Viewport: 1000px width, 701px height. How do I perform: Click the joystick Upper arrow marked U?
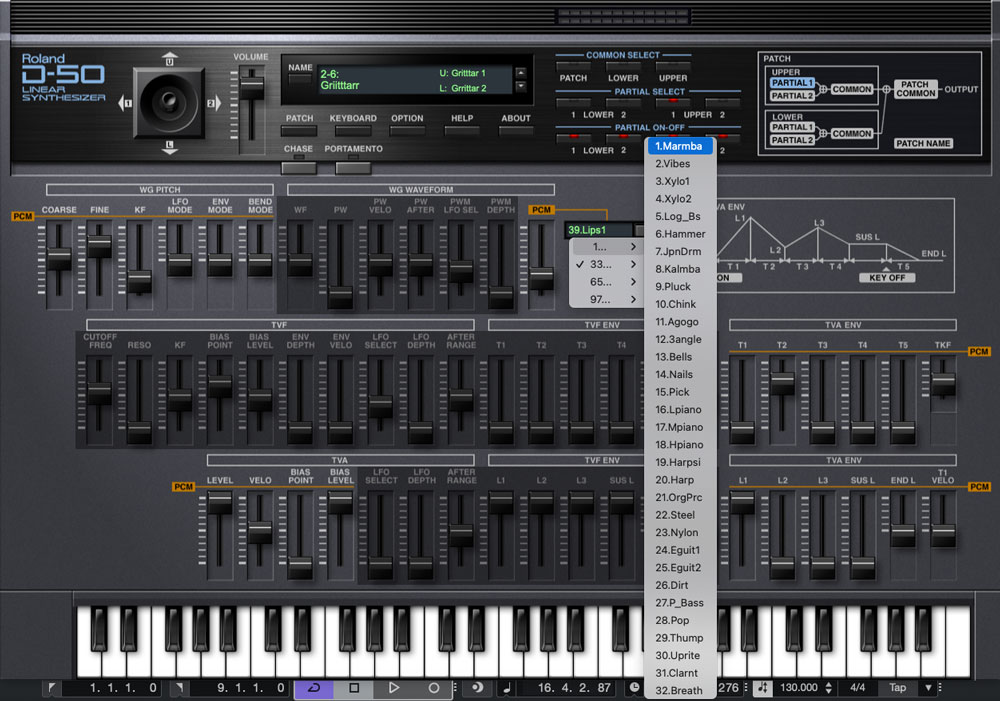tap(170, 59)
